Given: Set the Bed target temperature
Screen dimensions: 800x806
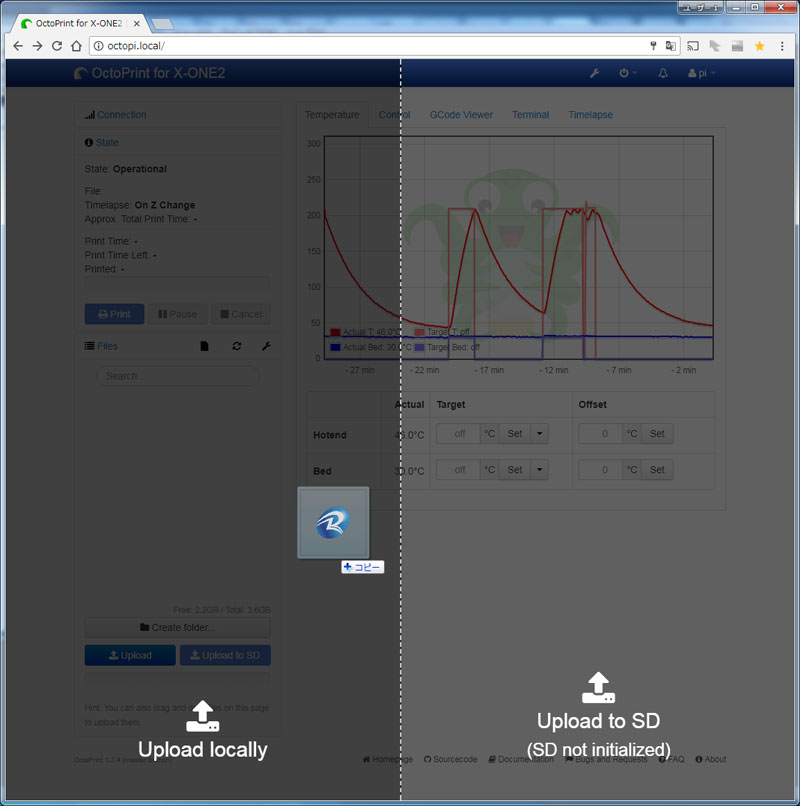Looking at the screenshot, I should coord(515,470).
